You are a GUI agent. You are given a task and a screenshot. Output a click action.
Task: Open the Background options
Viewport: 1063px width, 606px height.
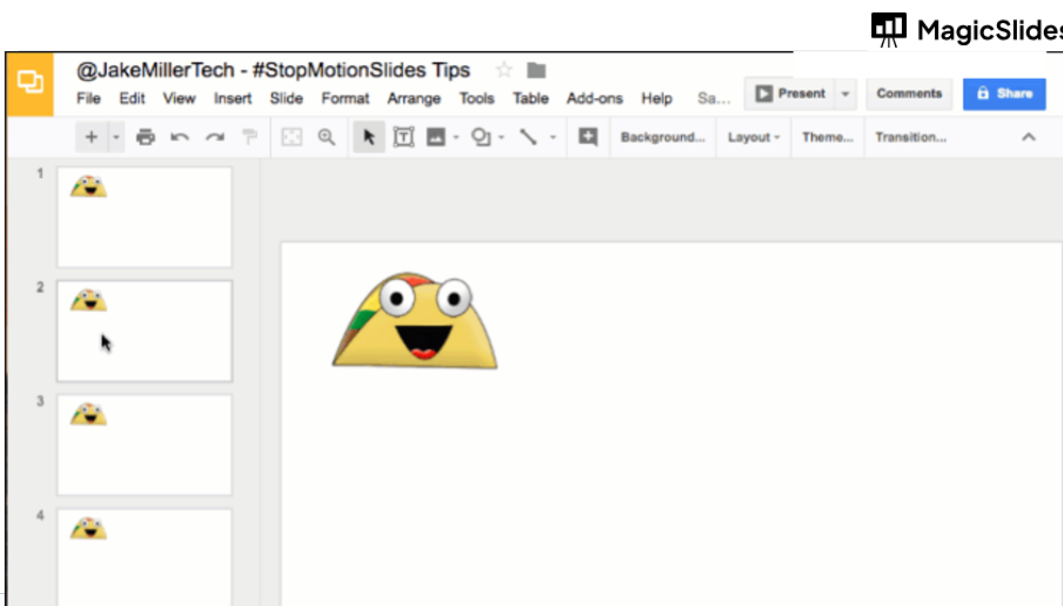662,137
